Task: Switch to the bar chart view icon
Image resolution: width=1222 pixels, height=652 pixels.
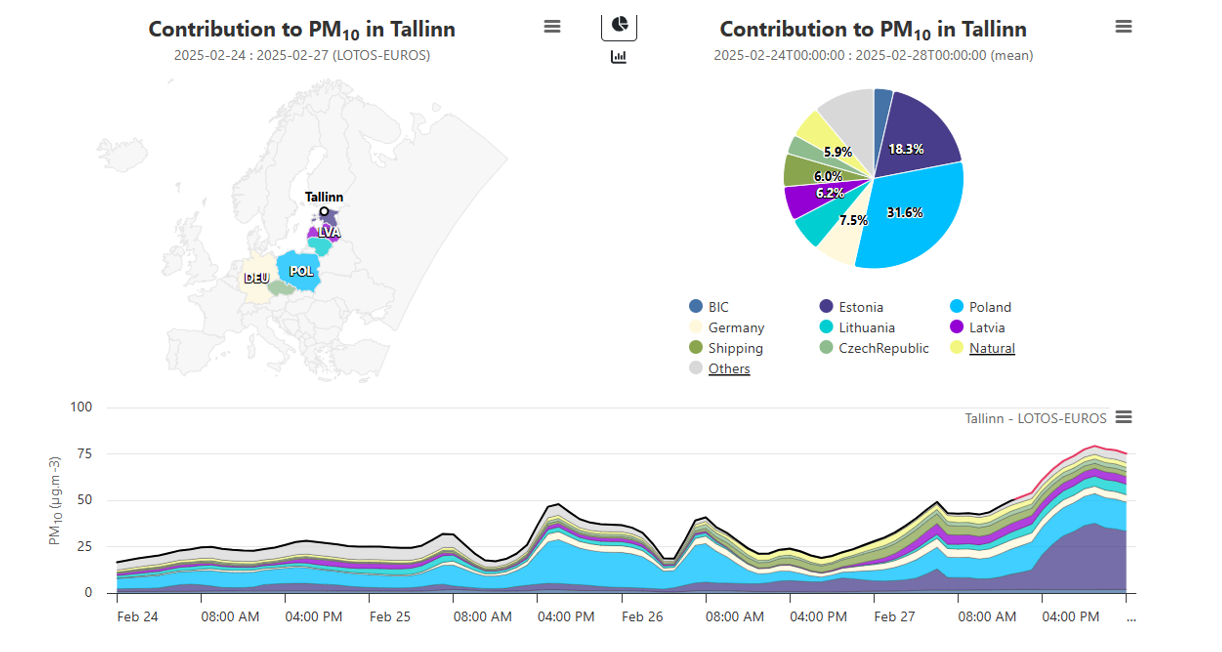Action: click(619, 57)
